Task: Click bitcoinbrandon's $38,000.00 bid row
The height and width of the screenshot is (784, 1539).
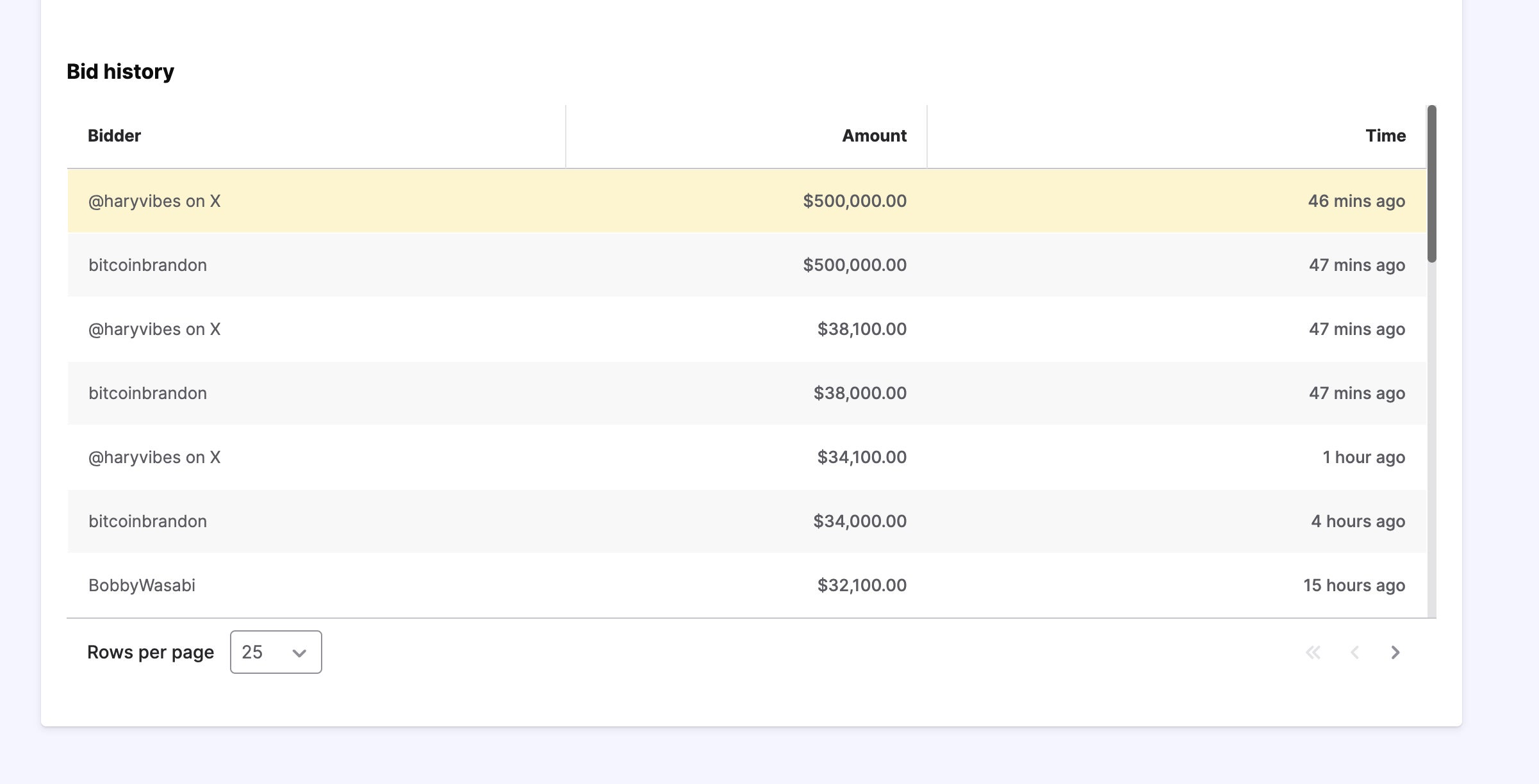Action: (x=147, y=393)
